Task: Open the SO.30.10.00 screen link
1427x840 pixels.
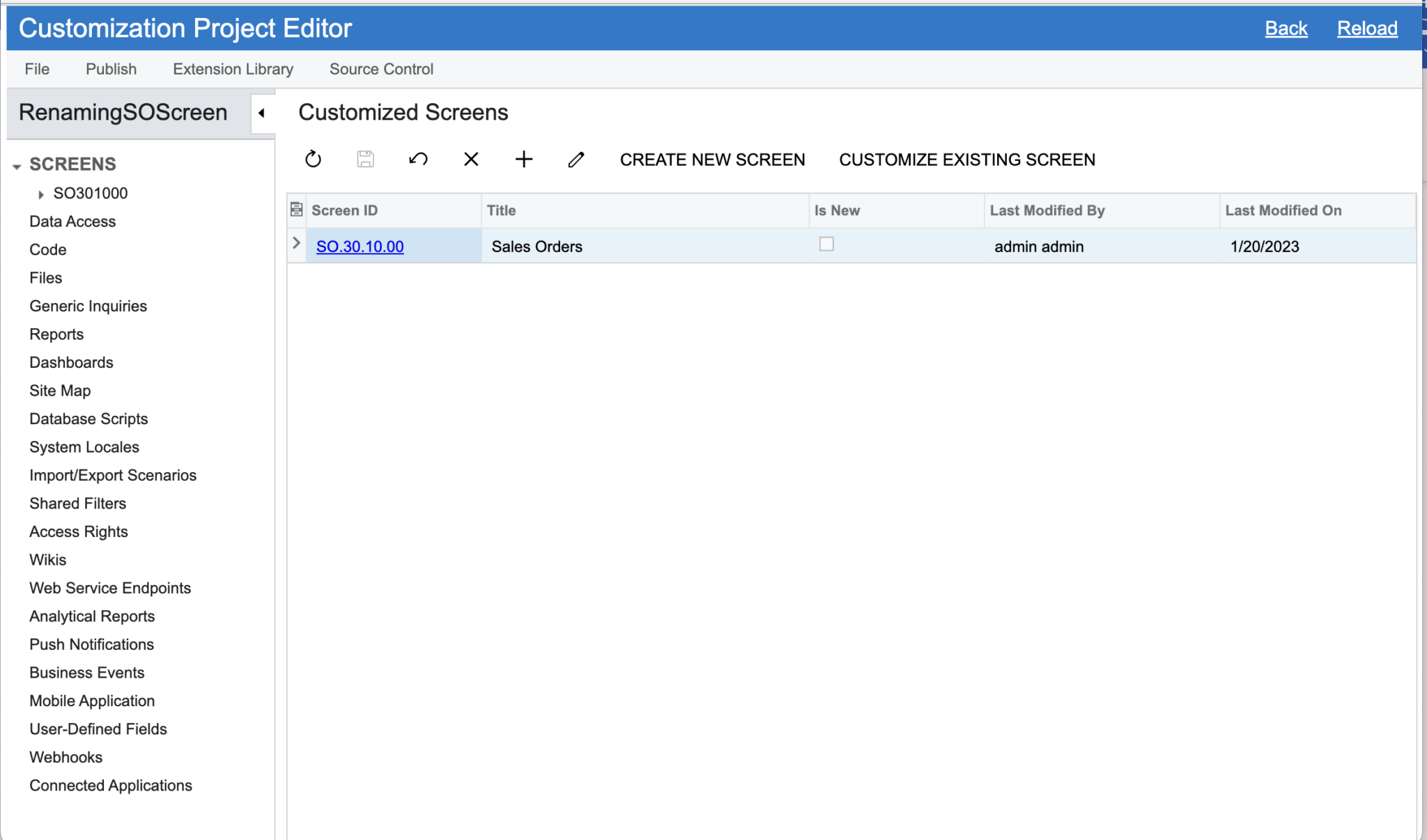Action: click(359, 246)
